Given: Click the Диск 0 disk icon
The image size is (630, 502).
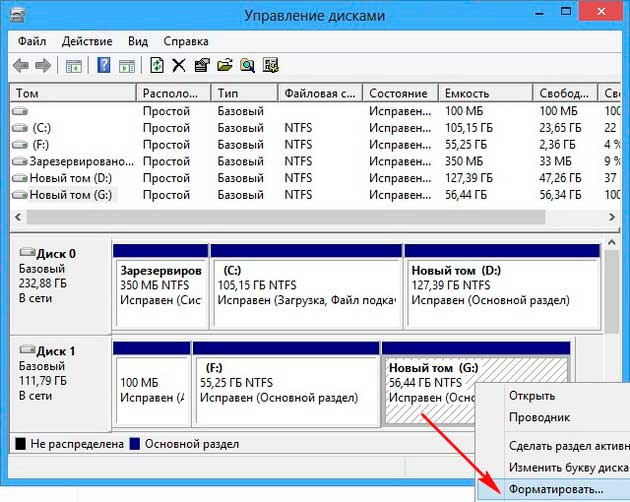Looking at the screenshot, I should (27, 252).
